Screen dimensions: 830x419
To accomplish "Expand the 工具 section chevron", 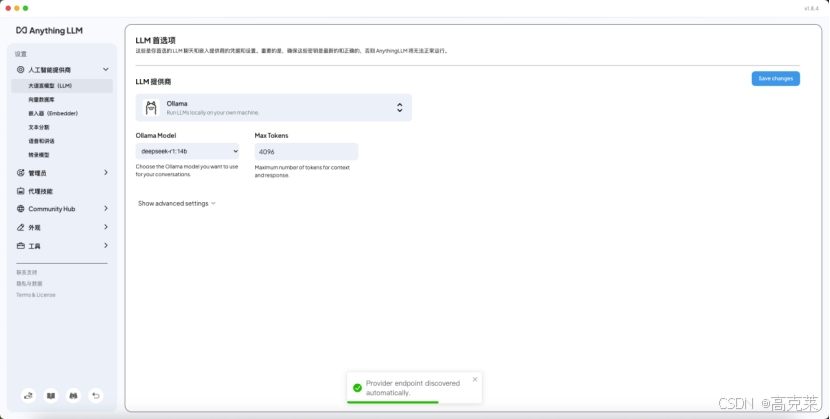I will point(106,245).
